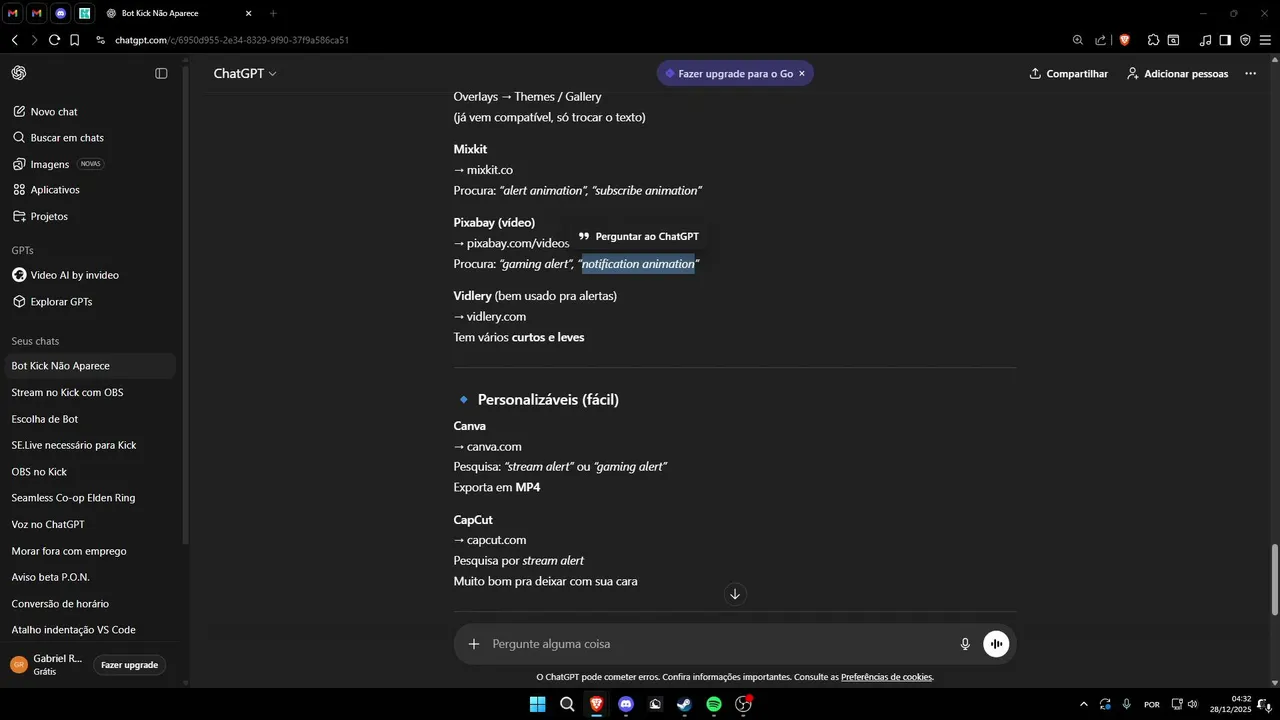Open OBS Studio from the taskbar

(x=743, y=704)
